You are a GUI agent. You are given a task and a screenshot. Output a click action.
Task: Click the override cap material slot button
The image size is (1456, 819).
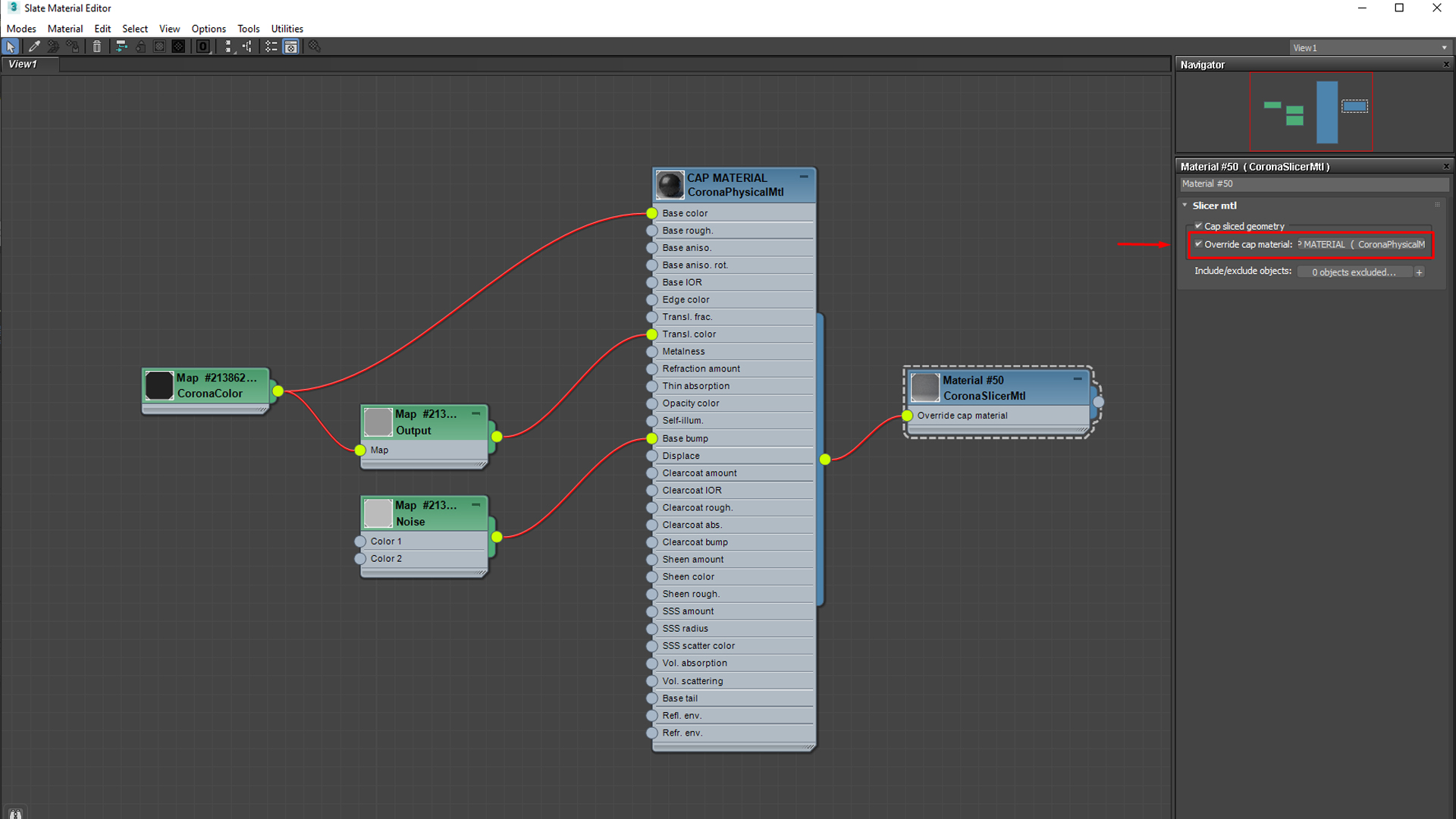1362,244
